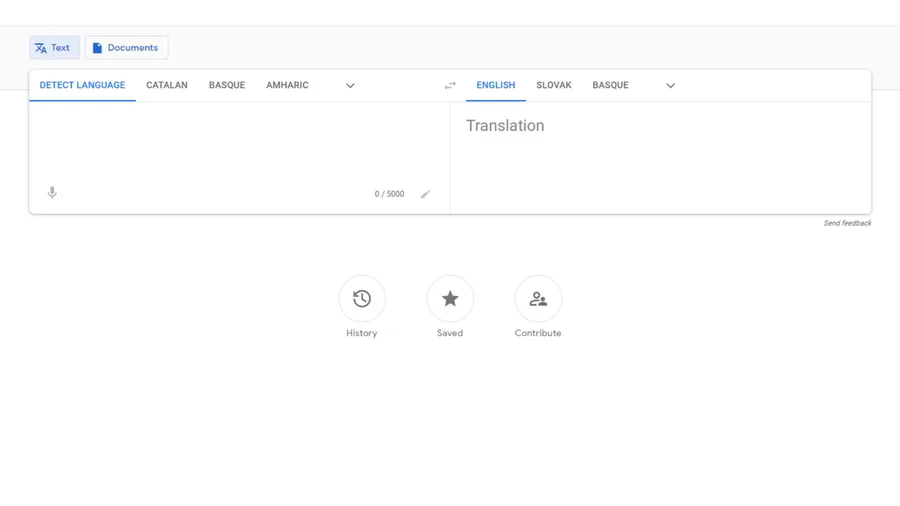Select Basque as source language
The image size is (900, 506).
[227, 85]
